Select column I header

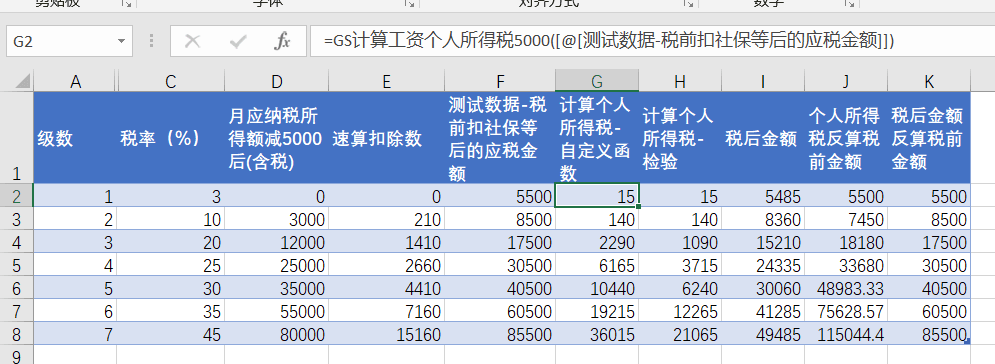tap(763, 81)
